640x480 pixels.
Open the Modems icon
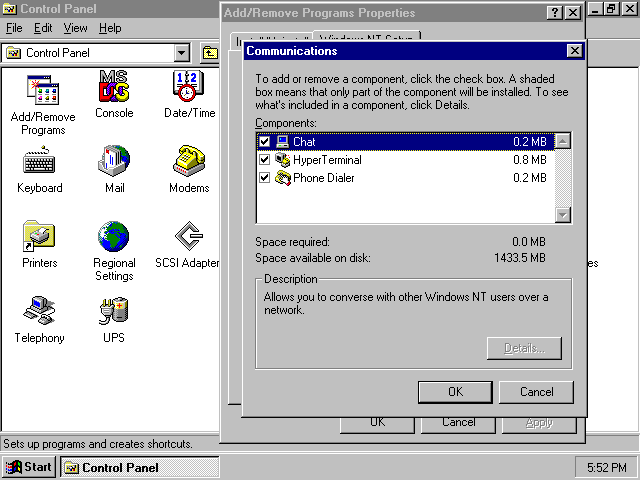[x=189, y=161]
